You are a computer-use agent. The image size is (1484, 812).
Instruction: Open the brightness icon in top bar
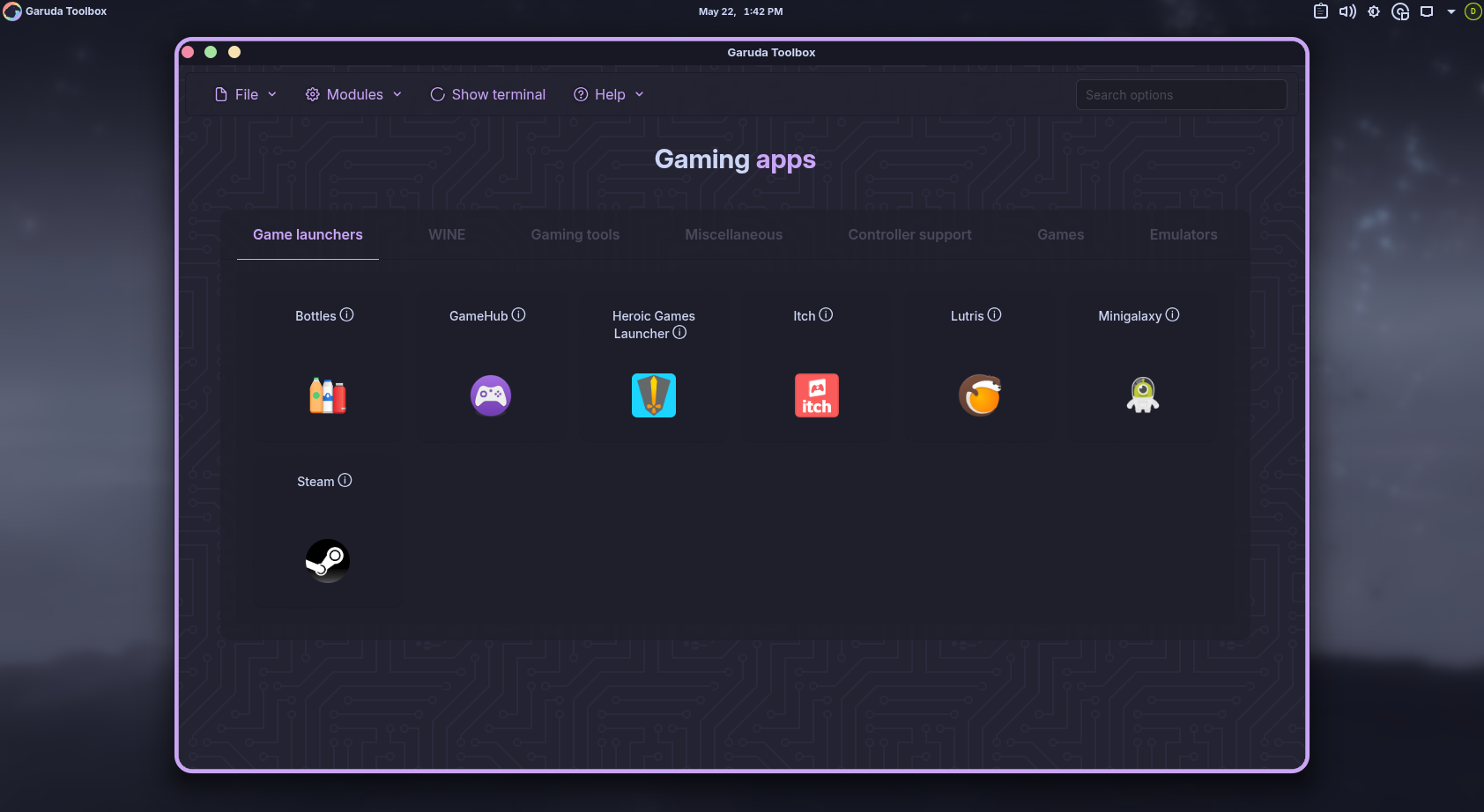tap(1374, 11)
